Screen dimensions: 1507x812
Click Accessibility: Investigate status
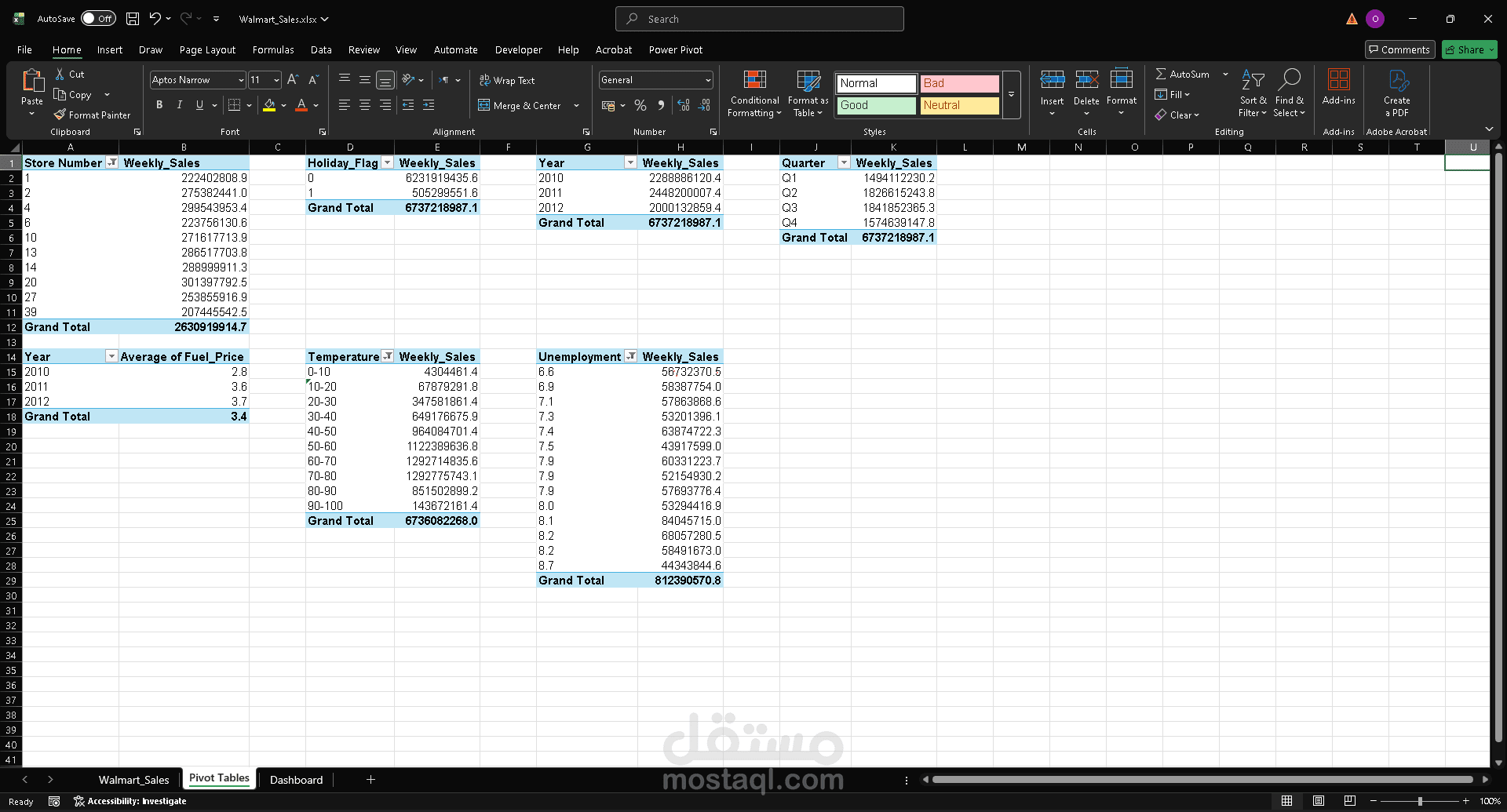point(130,801)
